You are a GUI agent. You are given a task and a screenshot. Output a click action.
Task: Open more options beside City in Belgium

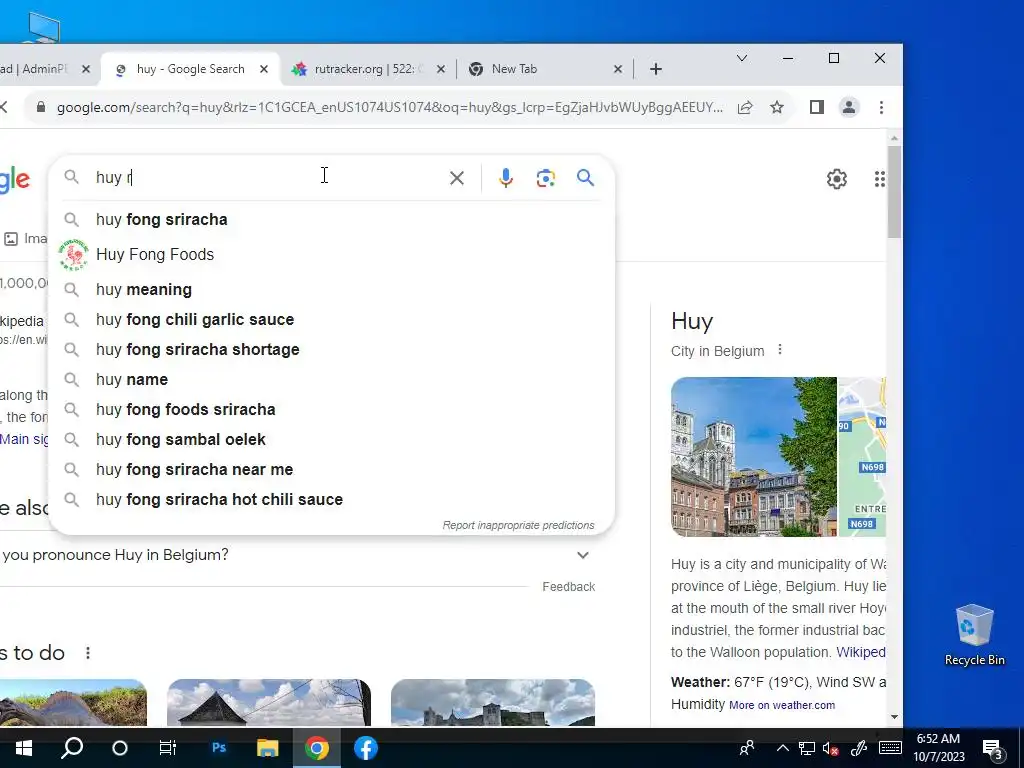780,350
